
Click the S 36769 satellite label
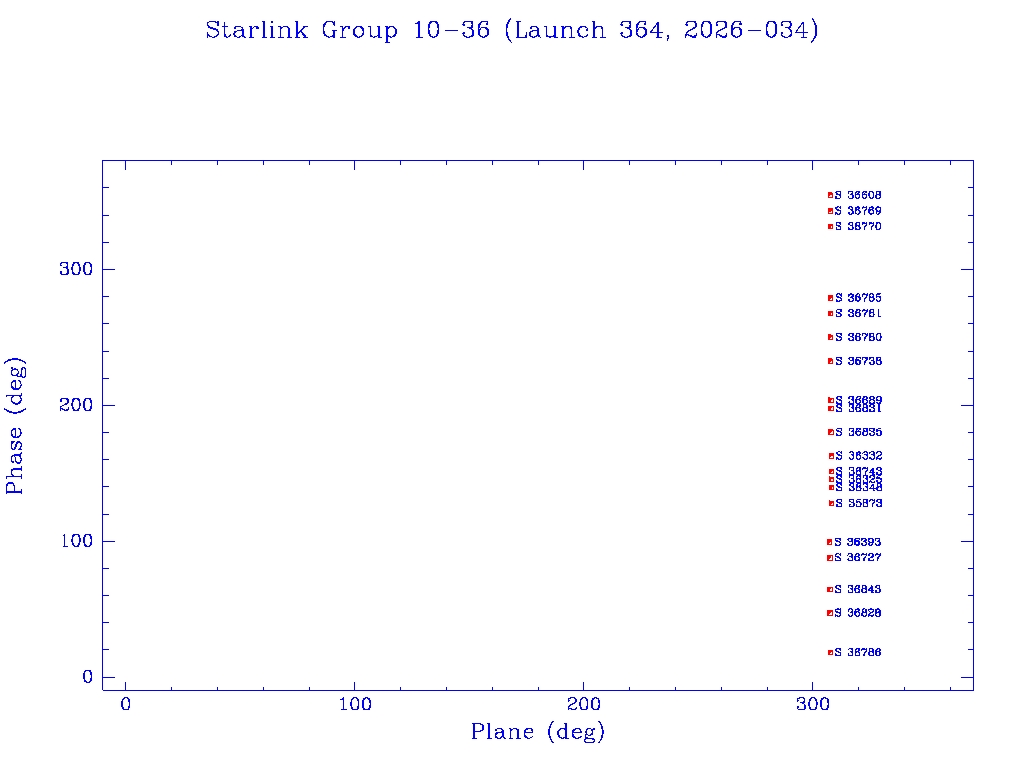pyautogui.click(x=858, y=211)
